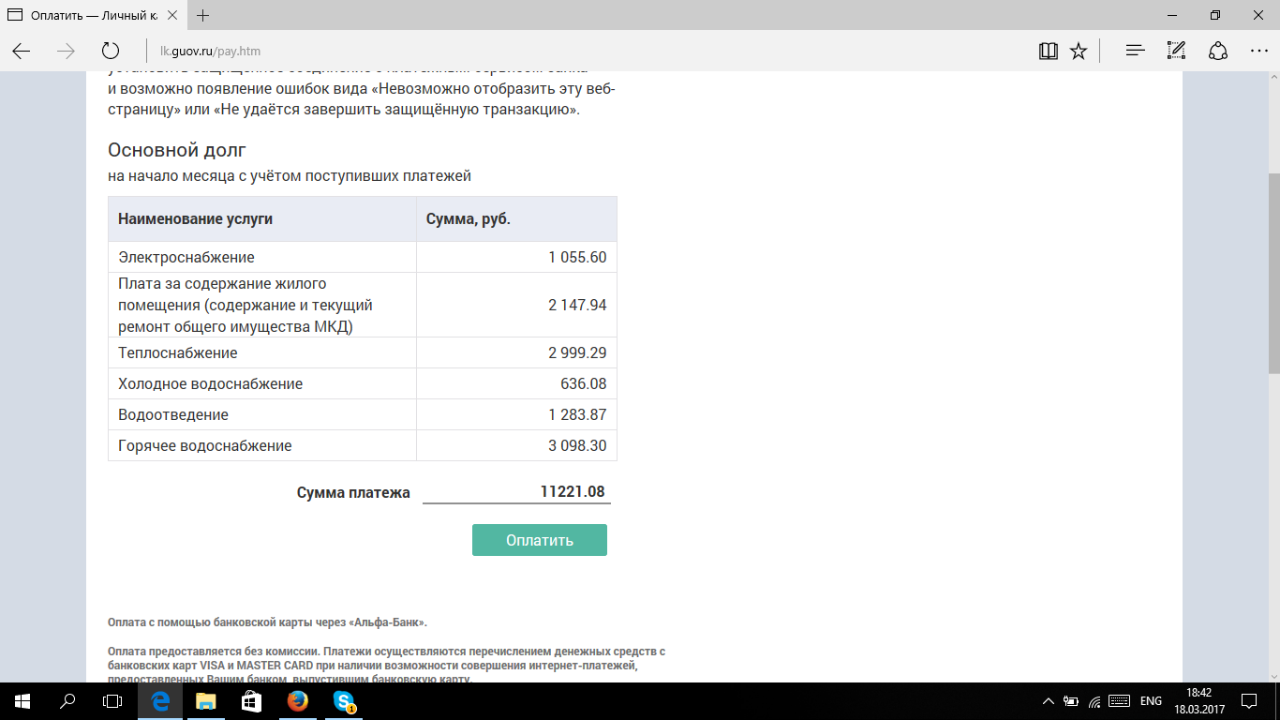This screenshot has width=1280, height=720.
Task: Launch Firefox from the taskbar
Action: pos(298,701)
